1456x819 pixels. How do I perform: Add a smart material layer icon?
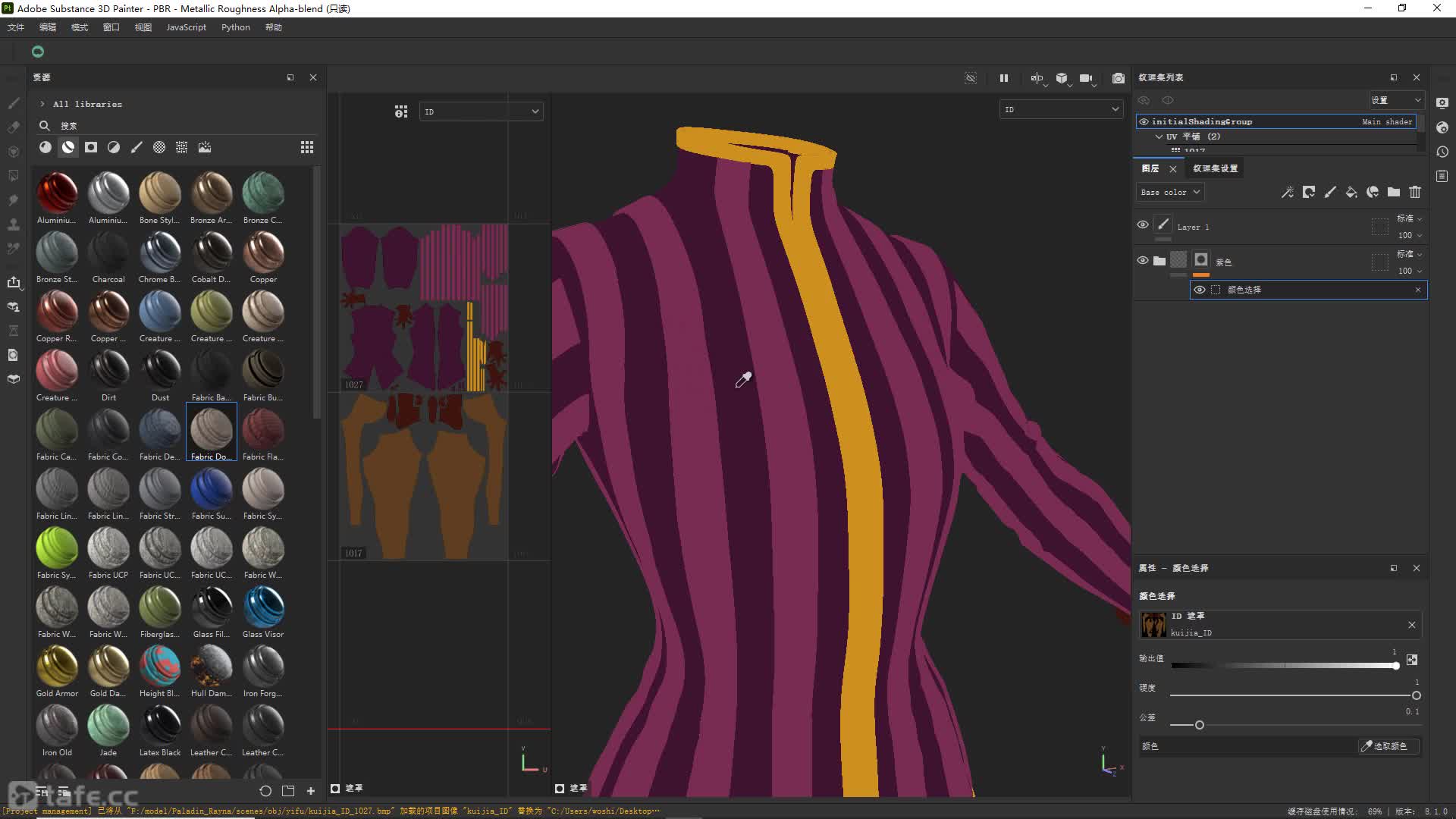1373,193
